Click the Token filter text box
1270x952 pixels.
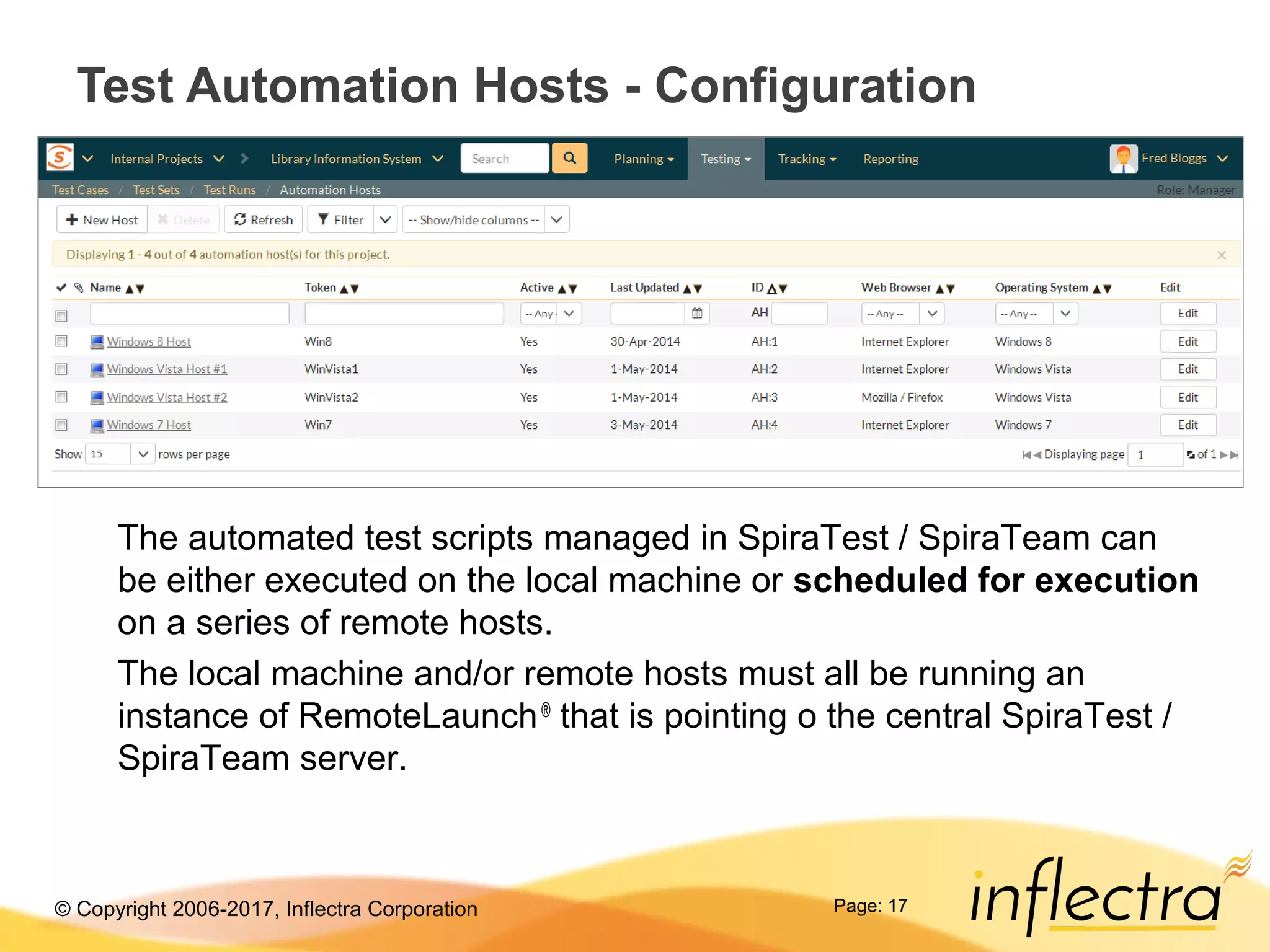point(404,314)
